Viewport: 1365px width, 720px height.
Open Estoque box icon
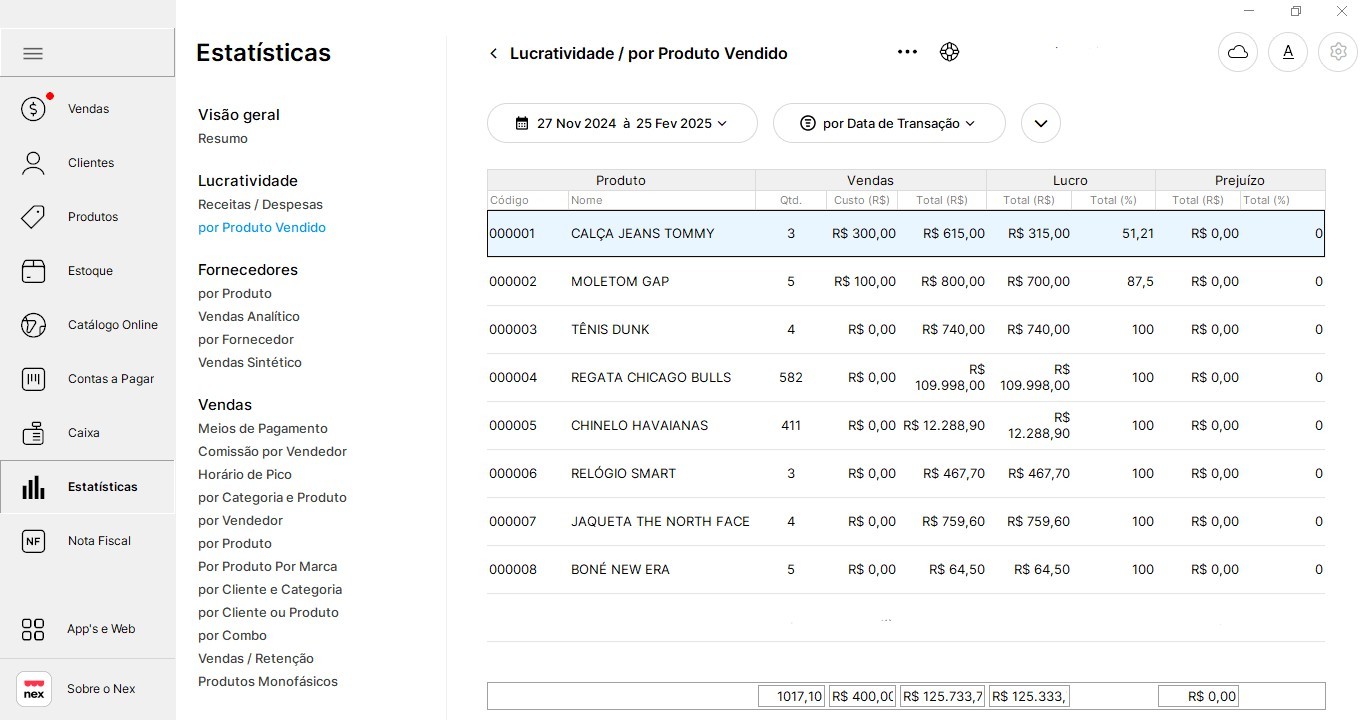tap(34, 271)
